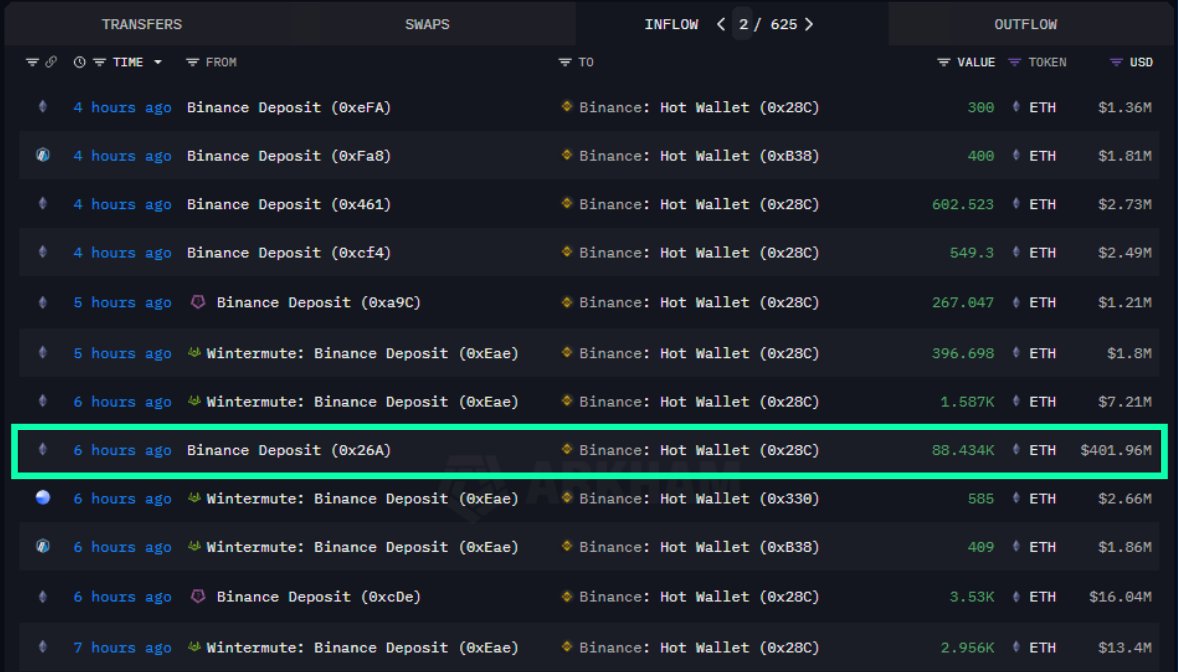Open Wintermute: Binance Deposit in the 2.956K row
This screenshot has width=1178, height=672.
tap(362, 647)
